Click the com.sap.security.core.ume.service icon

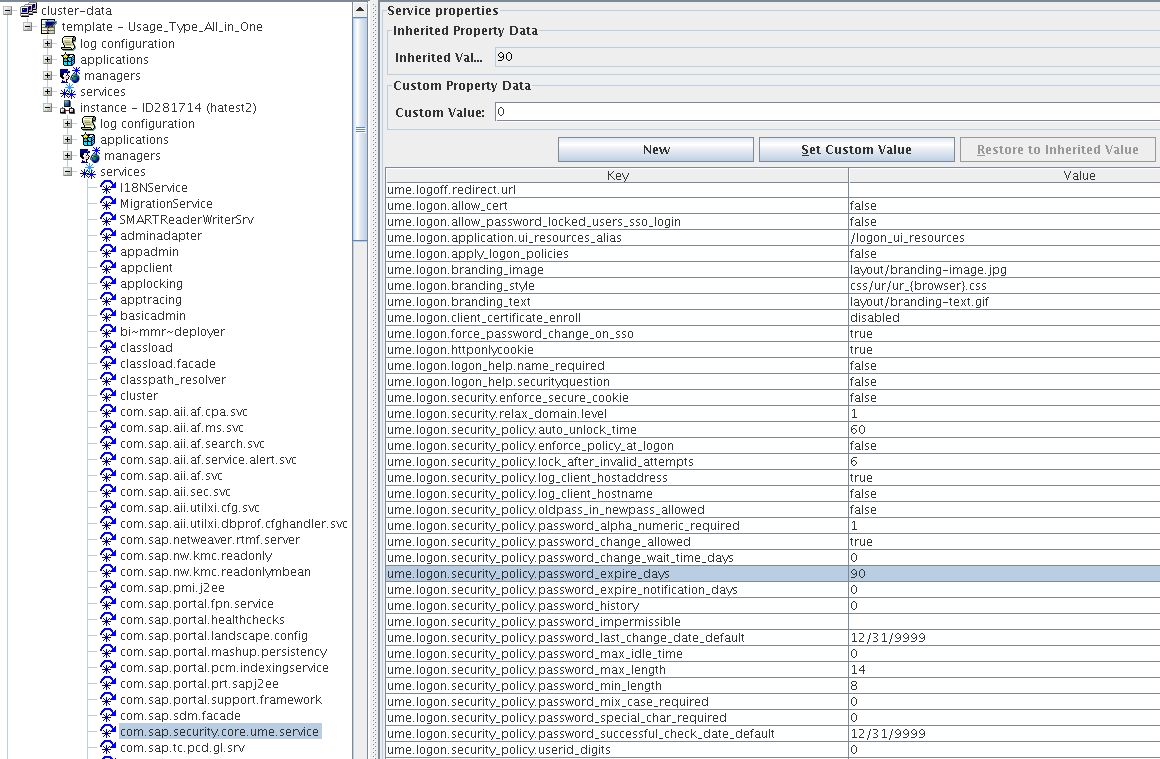tap(108, 731)
